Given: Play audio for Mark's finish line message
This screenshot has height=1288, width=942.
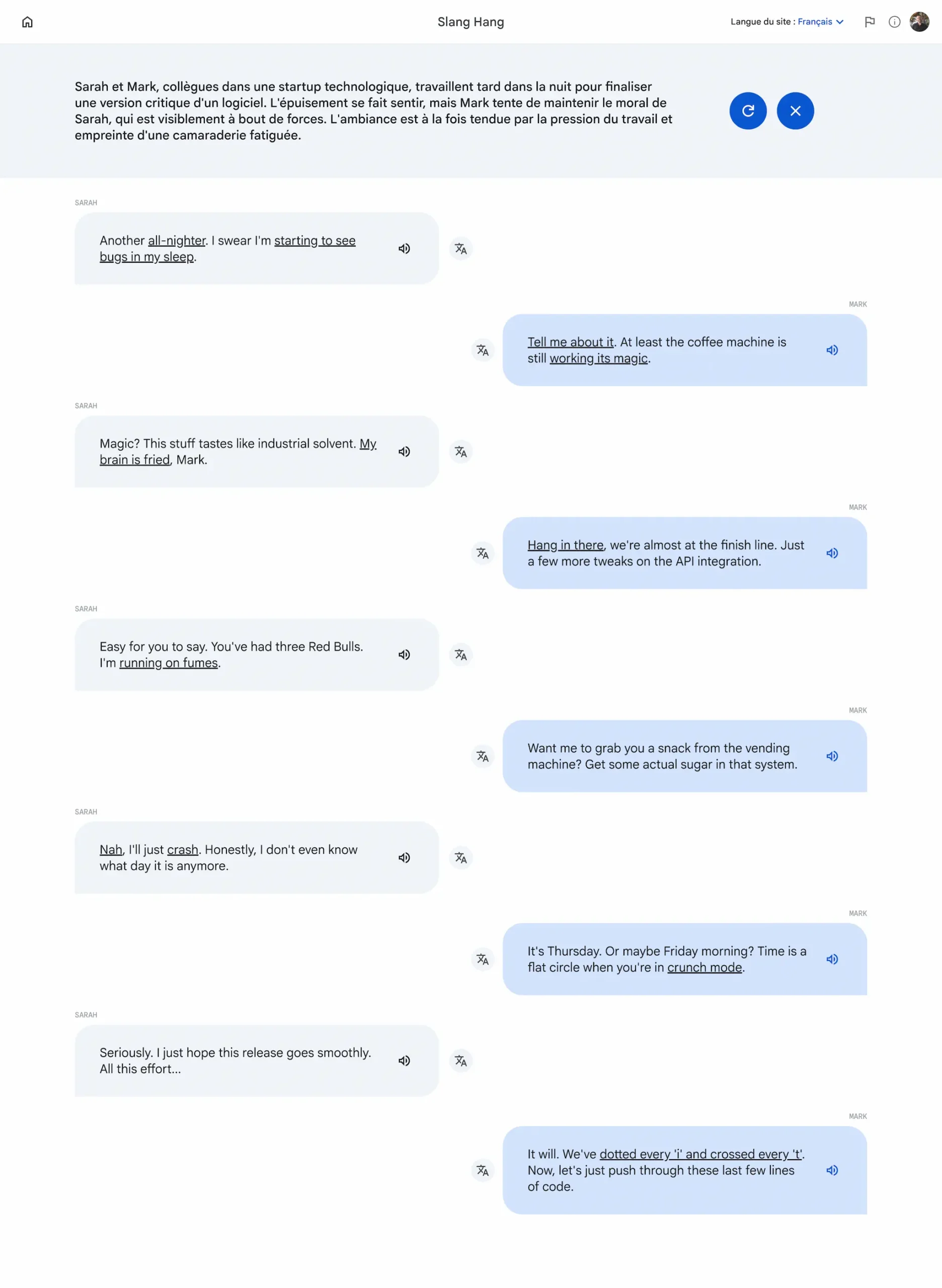Looking at the screenshot, I should [x=832, y=553].
